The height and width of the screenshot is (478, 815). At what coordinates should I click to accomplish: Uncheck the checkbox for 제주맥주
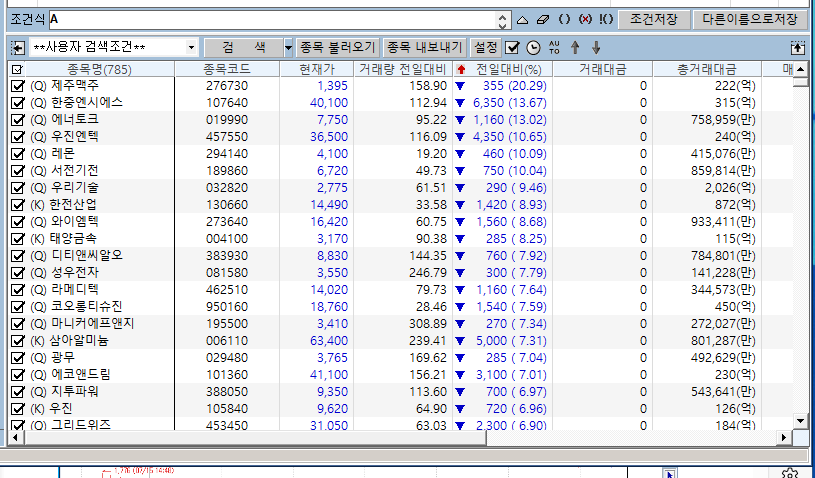click(17, 86)
